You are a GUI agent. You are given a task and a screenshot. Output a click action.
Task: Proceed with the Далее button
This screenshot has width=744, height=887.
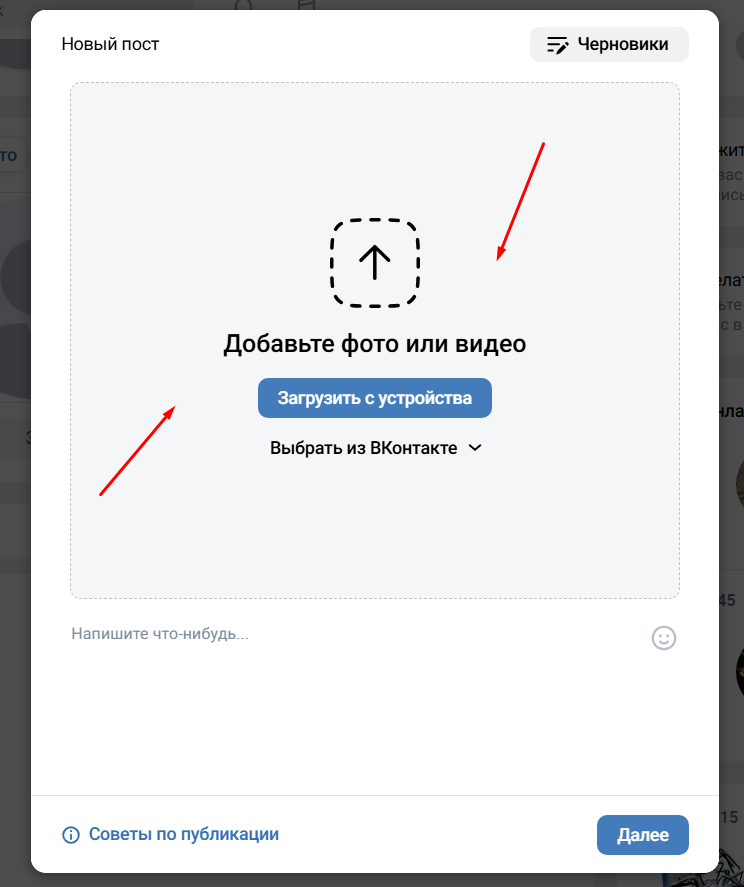[643, 834]
